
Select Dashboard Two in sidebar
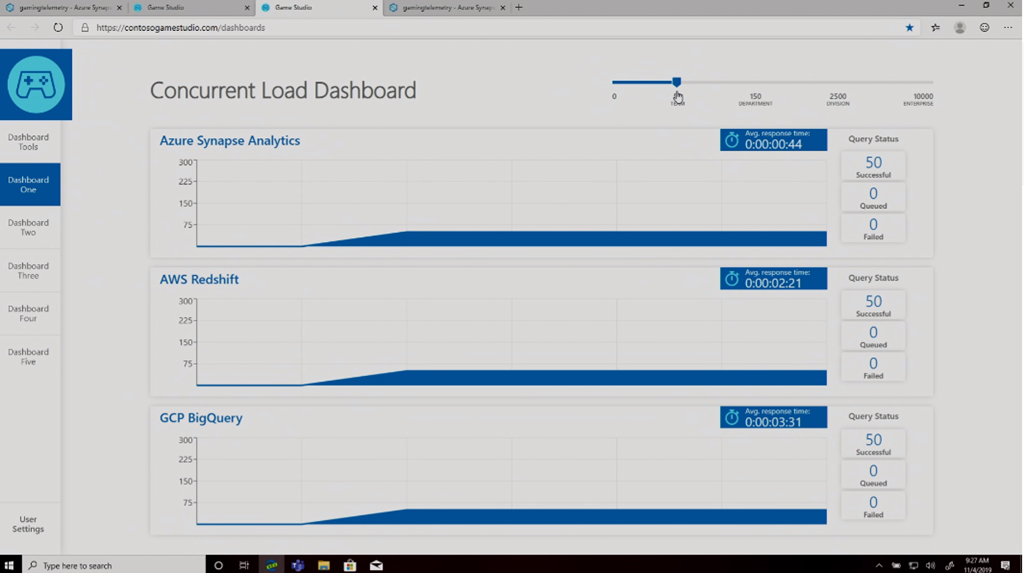tap(30, 227)
